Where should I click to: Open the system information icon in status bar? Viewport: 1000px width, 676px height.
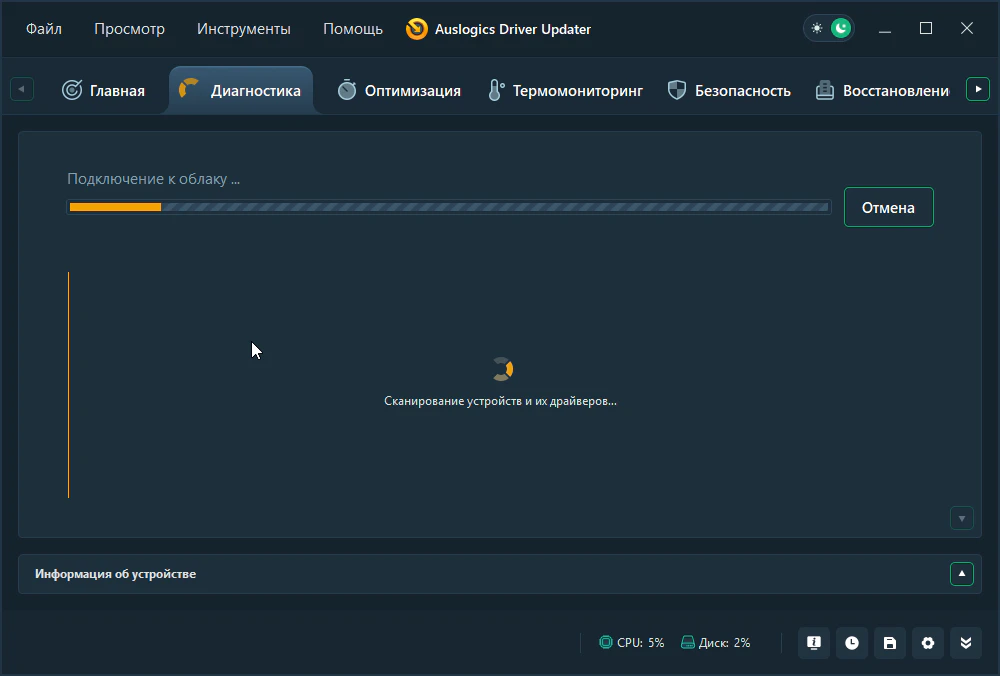click(x=814, y=643)
